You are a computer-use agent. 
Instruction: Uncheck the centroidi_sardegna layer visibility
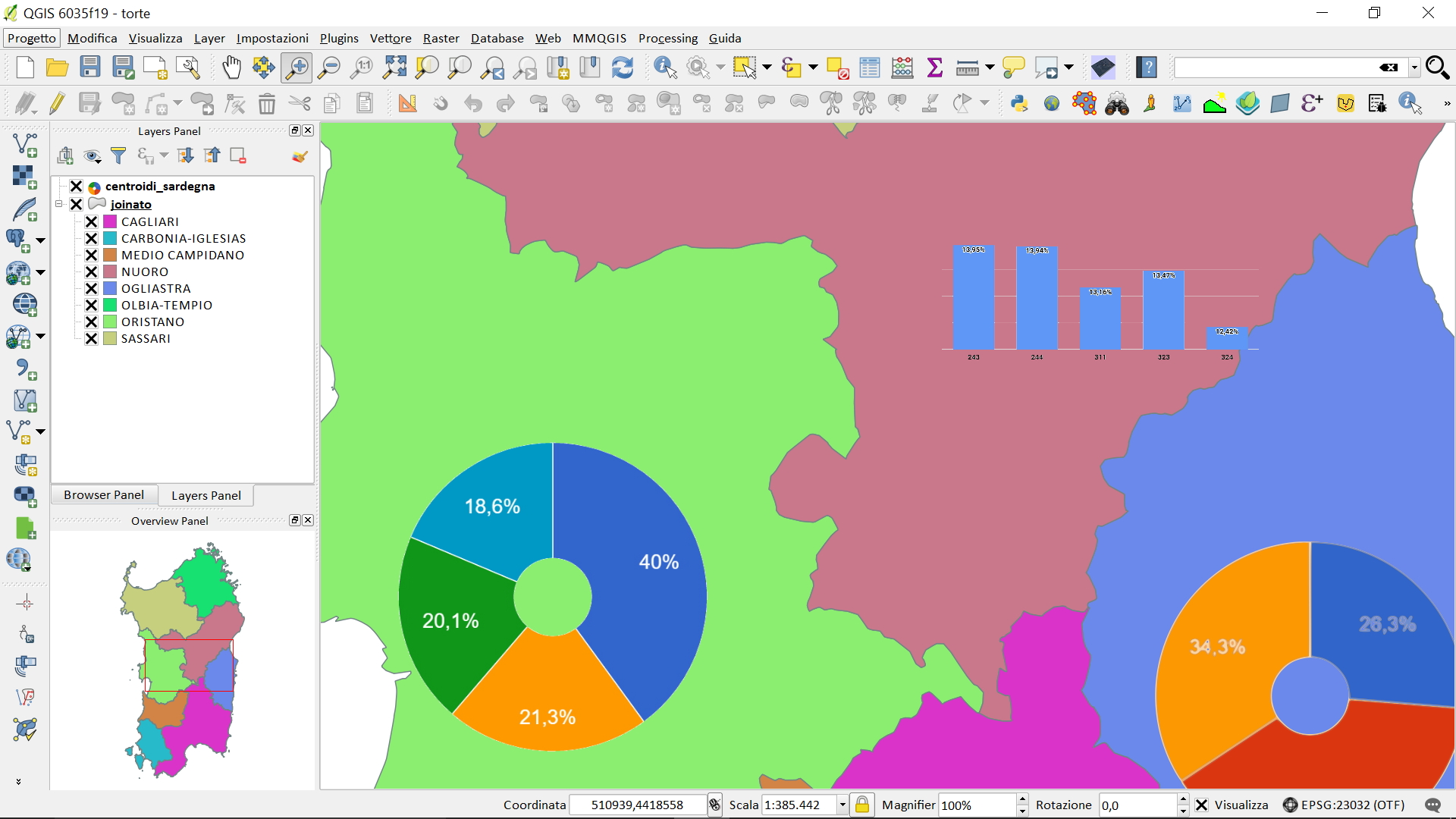click(x=76, y=187)
